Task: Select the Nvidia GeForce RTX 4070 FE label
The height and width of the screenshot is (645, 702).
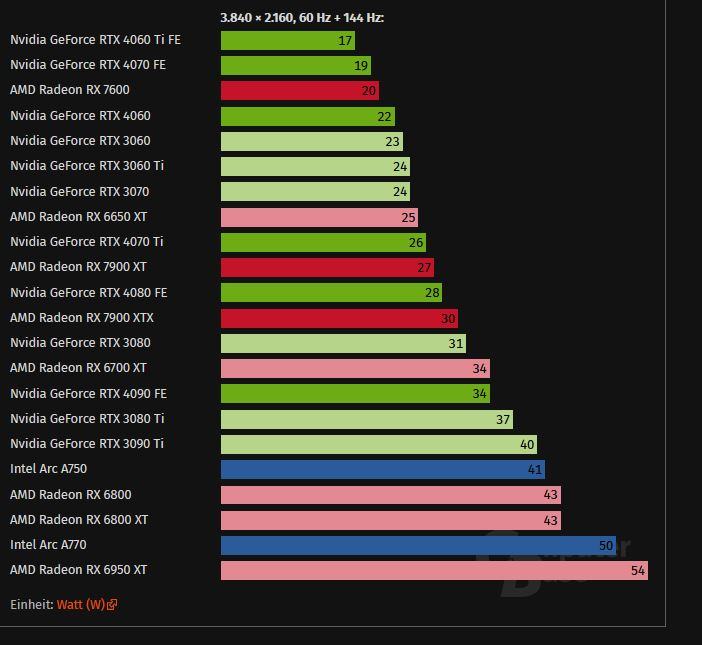Action: point(88,65)
